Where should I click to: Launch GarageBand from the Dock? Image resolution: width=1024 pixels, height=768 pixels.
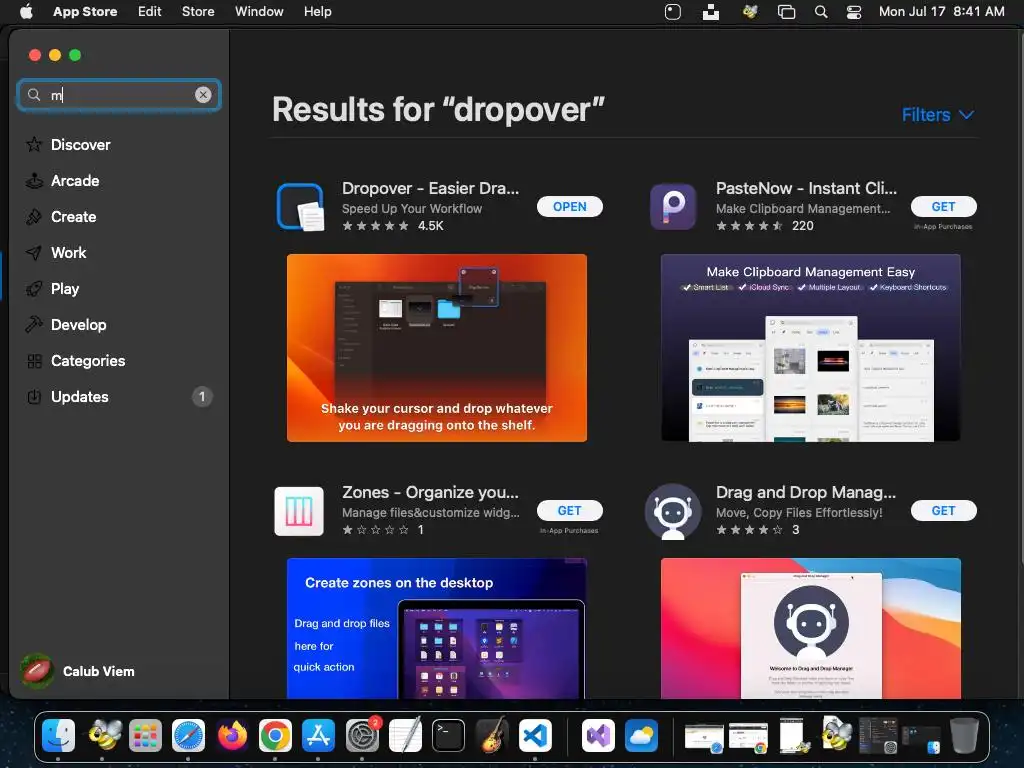point(491,735)
